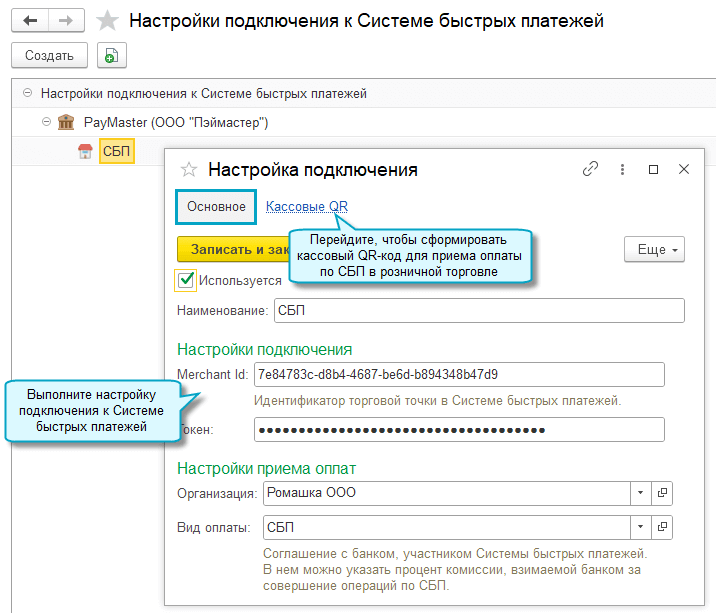Collapse the PayMaster tree node
The image size is (716, 613).
[46, 122]
